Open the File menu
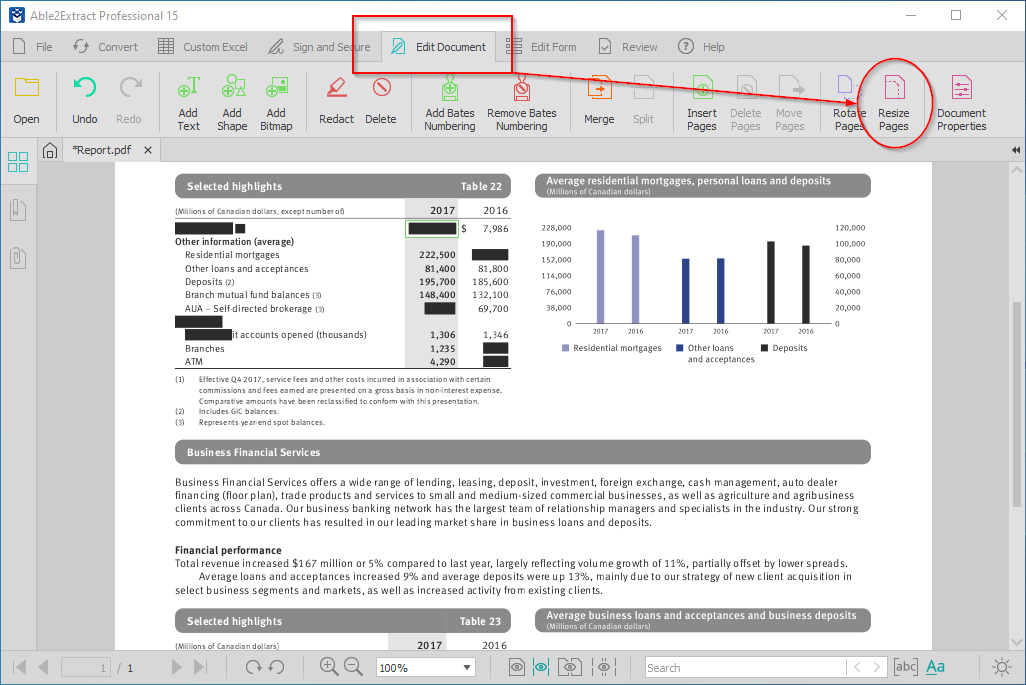1026x685 pixels. tap(33, 47)
